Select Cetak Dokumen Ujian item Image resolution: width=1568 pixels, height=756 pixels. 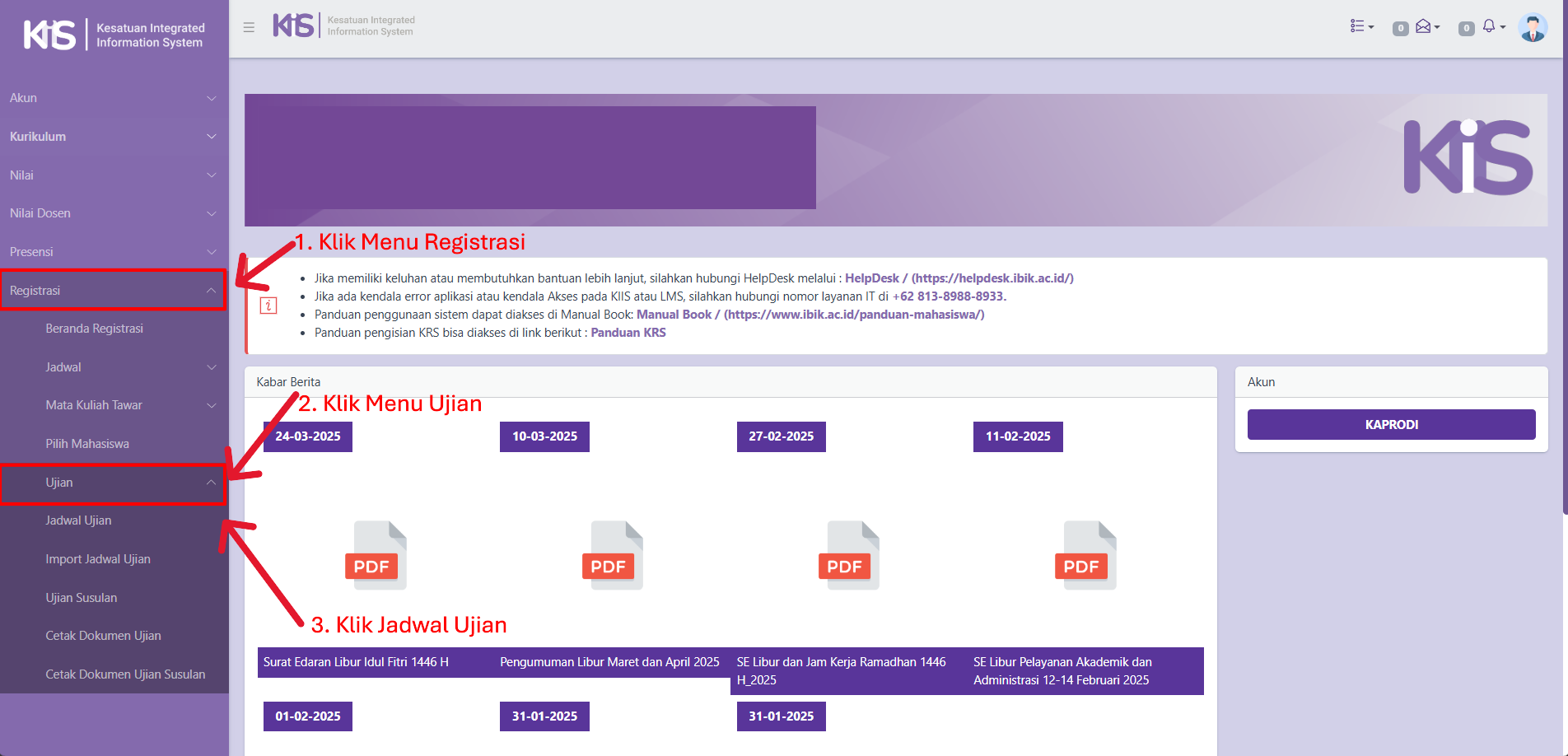point(103,636)
